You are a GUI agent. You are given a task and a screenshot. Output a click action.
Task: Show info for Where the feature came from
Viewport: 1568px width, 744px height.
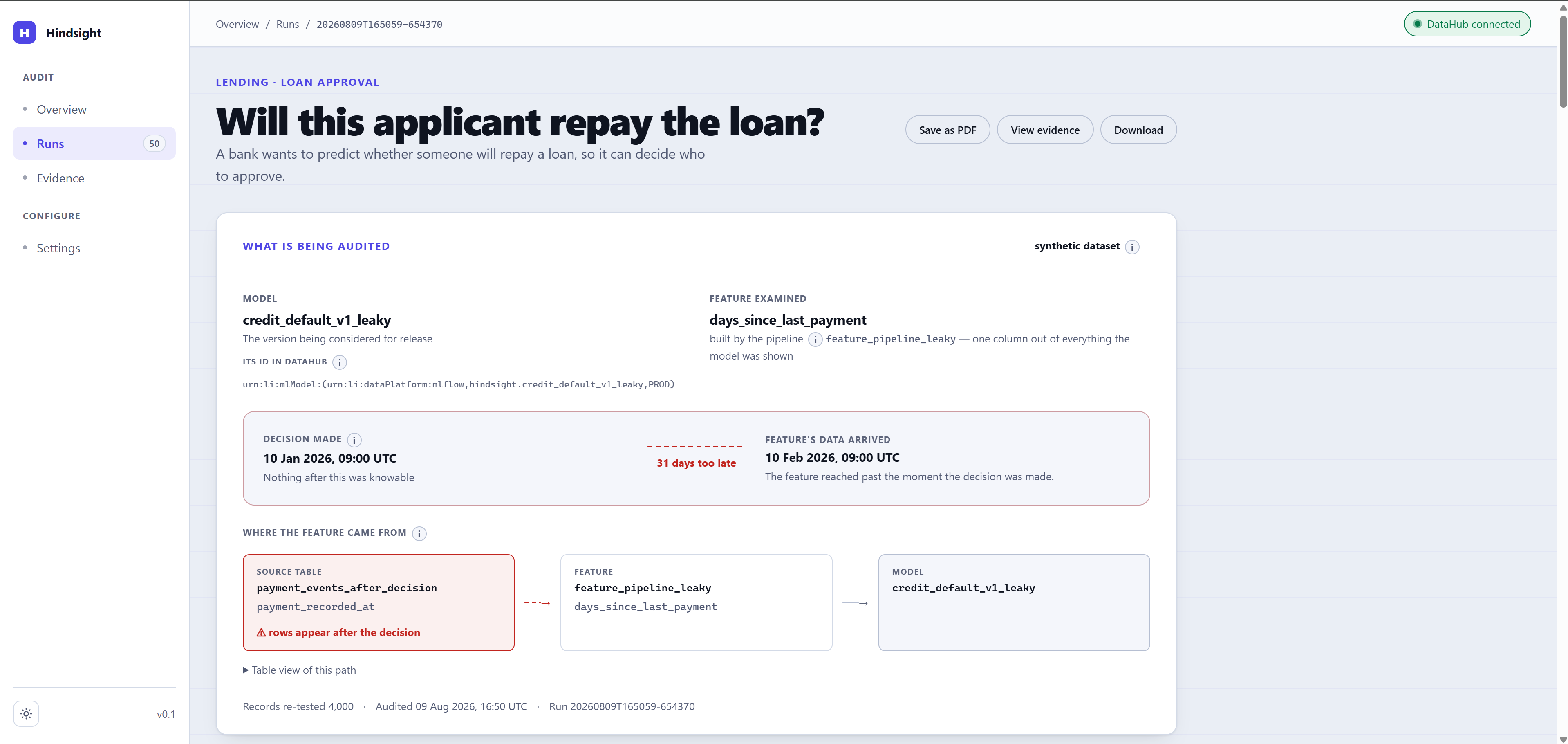[x=419, y=533]
